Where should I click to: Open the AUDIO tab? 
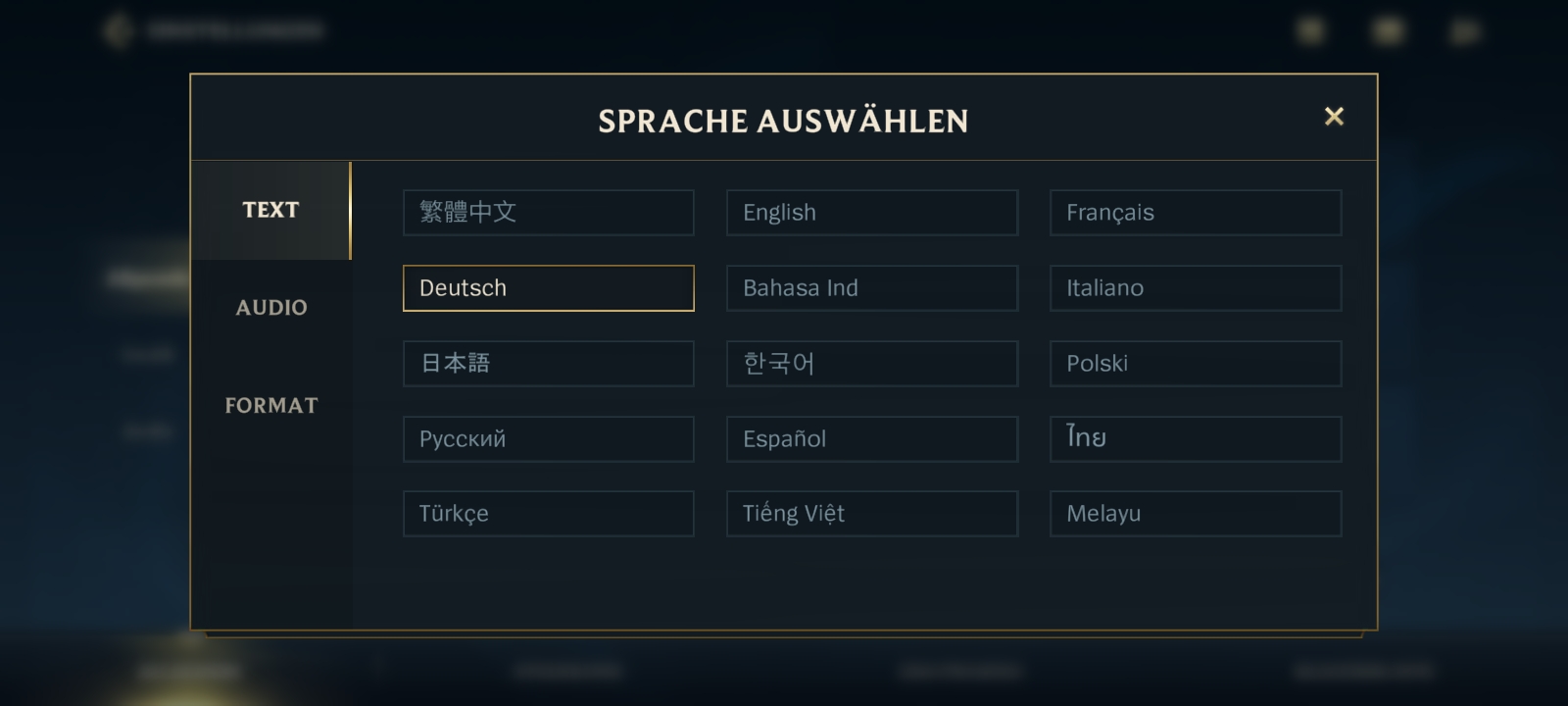pyautogui.click(x=271, y=308)
